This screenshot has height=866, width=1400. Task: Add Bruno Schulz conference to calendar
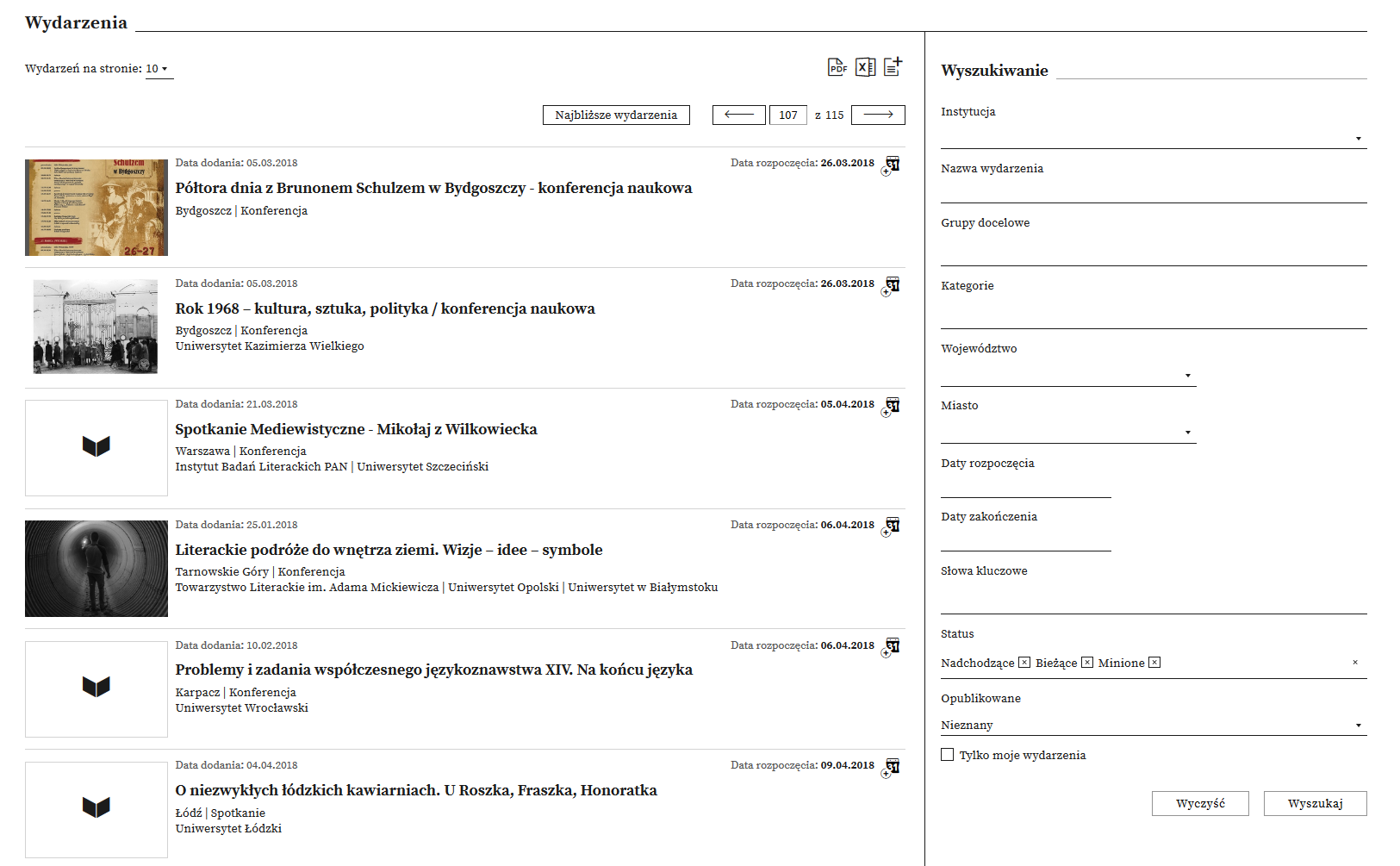pyautogui.click(x=892, y=165)
